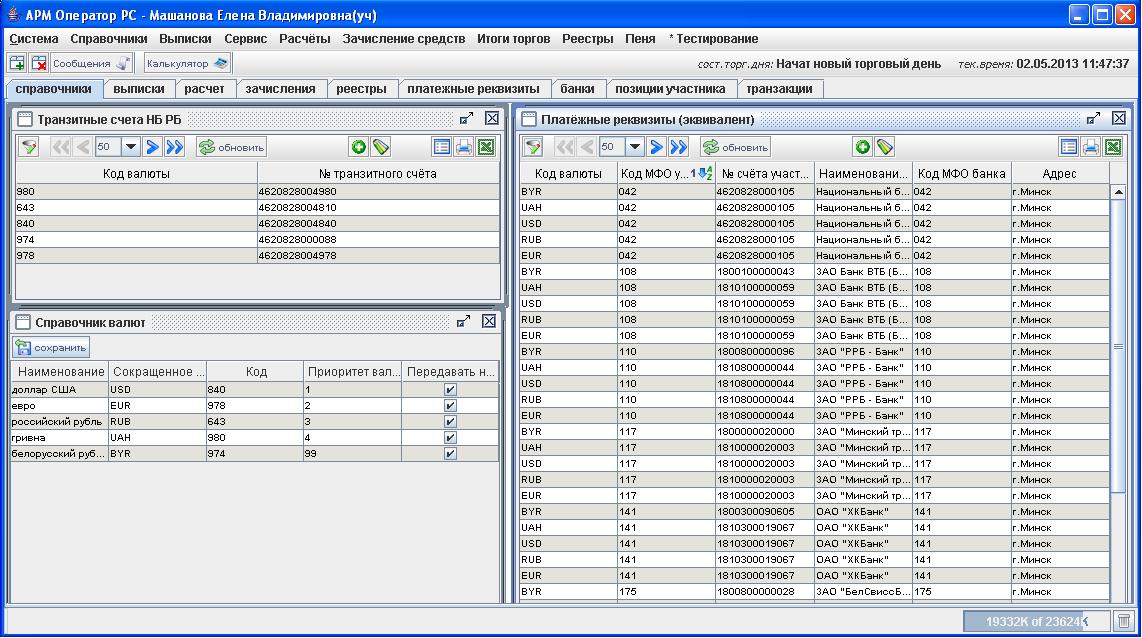Viewport: 1142px width, 638px height.
Task: Go to last page in Платёжные реквизиты
Action: (679, 147)
